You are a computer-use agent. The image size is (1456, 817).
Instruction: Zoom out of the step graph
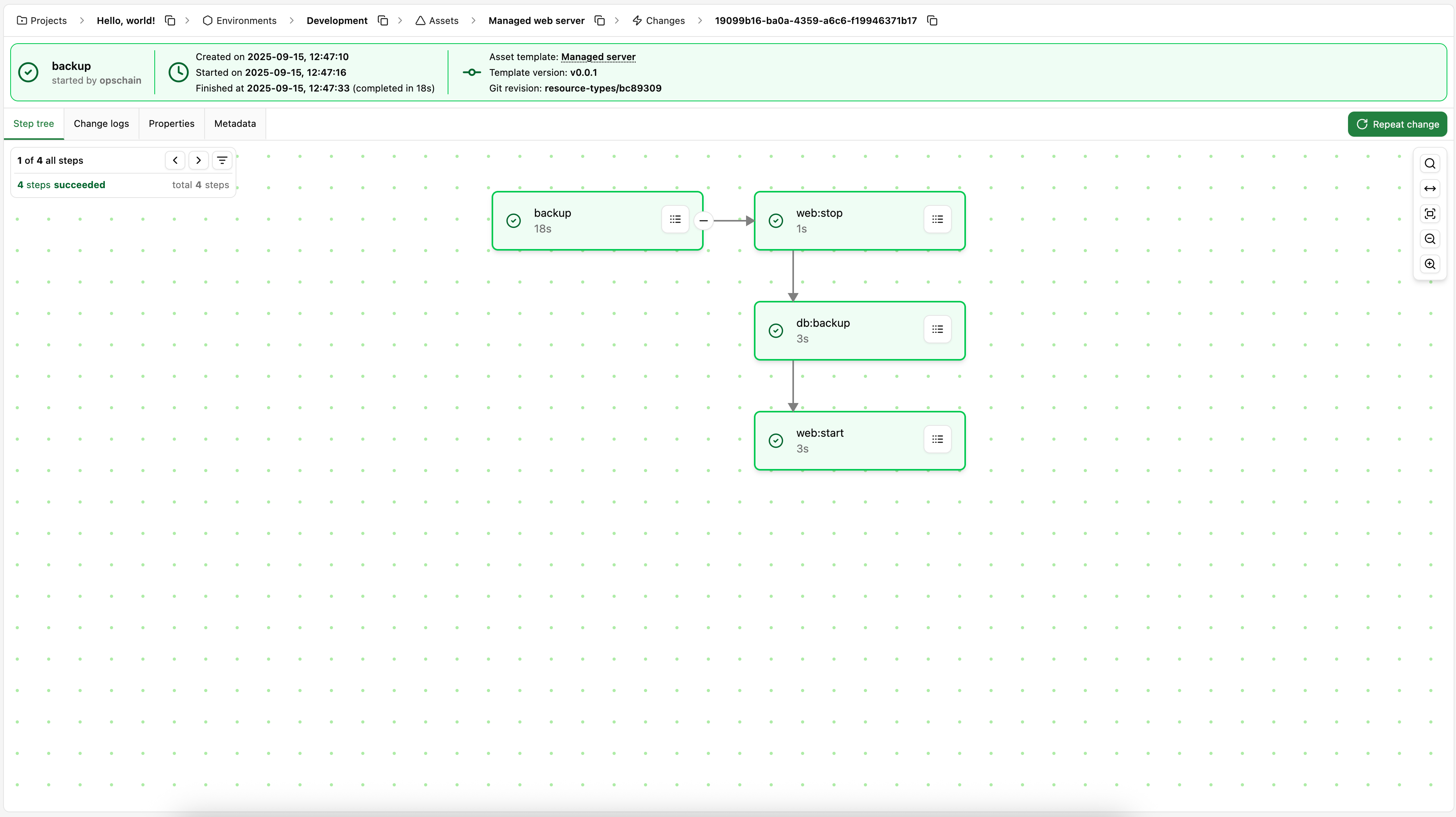1430,238
